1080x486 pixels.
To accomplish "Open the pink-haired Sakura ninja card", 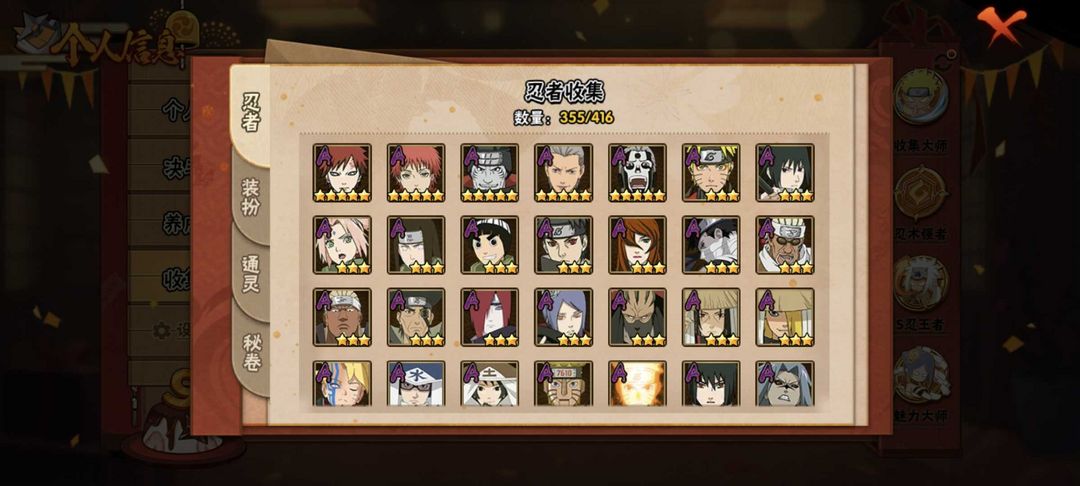I will [x=342, y=245].
